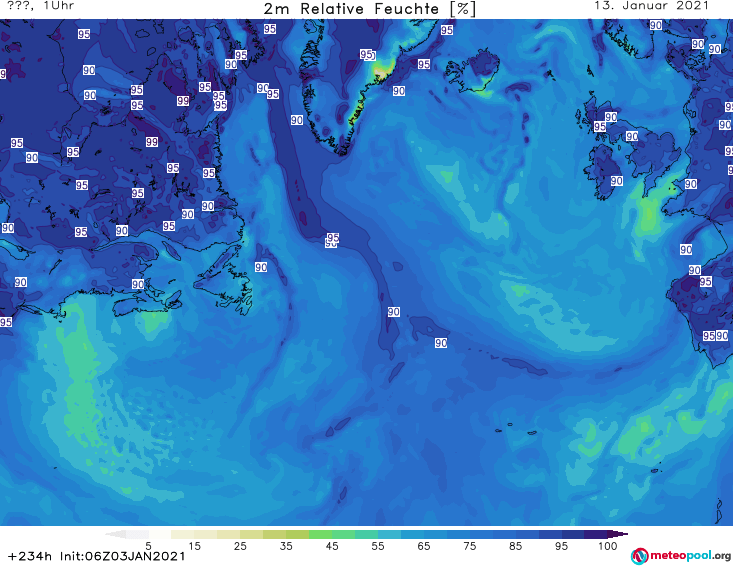Click the southern tip of Greenland
This screenshot has height=566, width=733.
click(x=344, y=150)
